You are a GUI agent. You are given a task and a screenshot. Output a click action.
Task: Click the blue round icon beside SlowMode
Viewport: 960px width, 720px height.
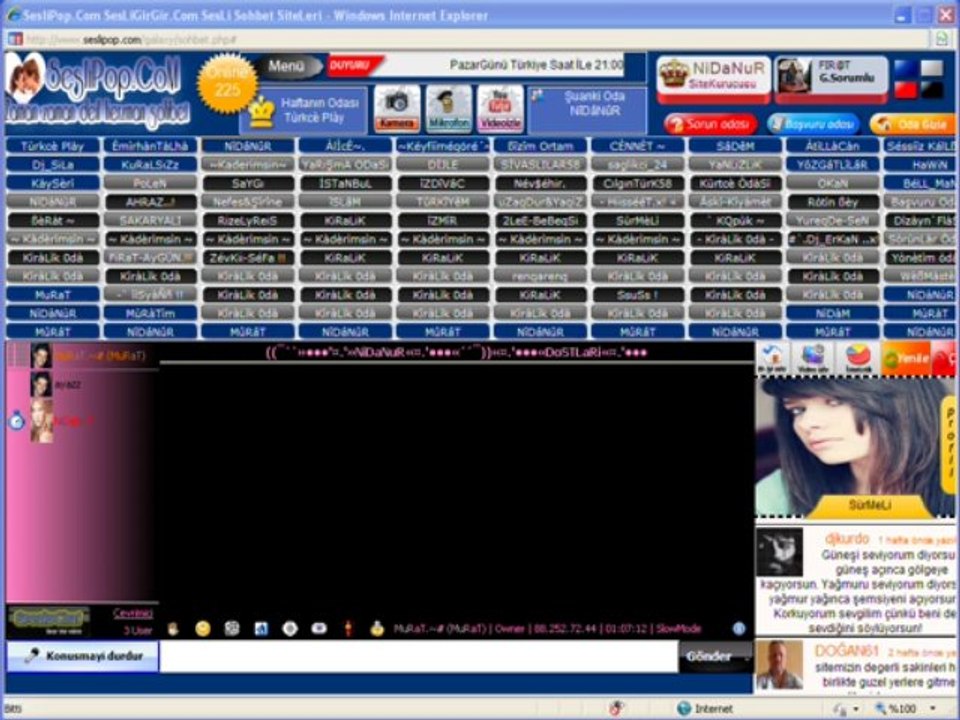(x=739, y=628)
